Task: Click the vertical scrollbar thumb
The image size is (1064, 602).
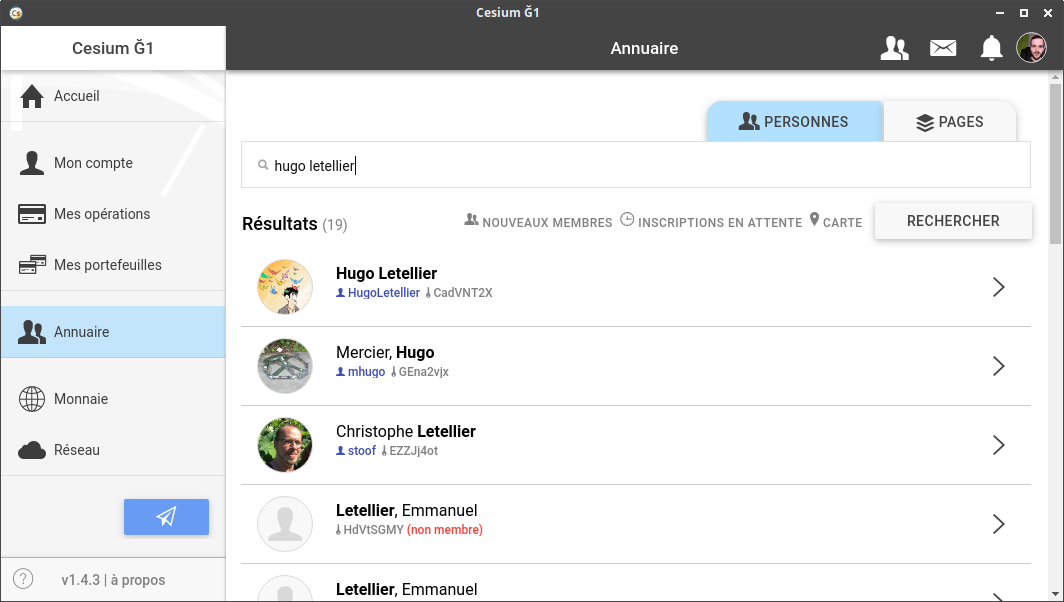Action: 1055,163
